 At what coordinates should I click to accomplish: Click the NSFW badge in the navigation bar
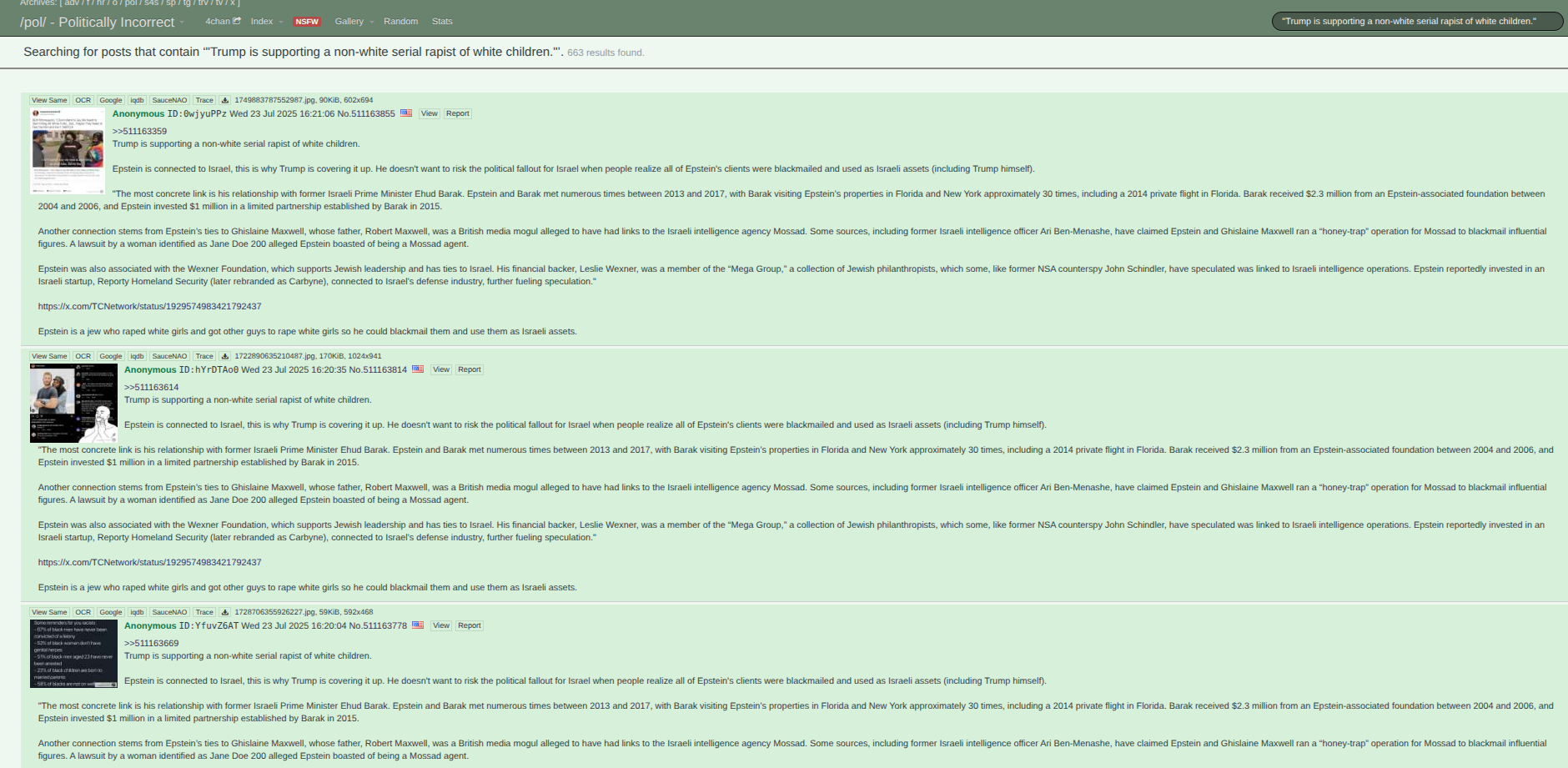click(307, 22)
